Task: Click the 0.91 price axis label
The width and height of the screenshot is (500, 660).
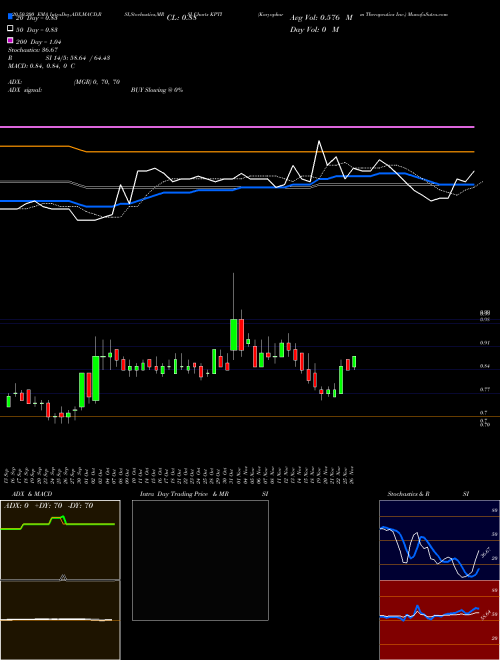Action: tap(484, 343)
